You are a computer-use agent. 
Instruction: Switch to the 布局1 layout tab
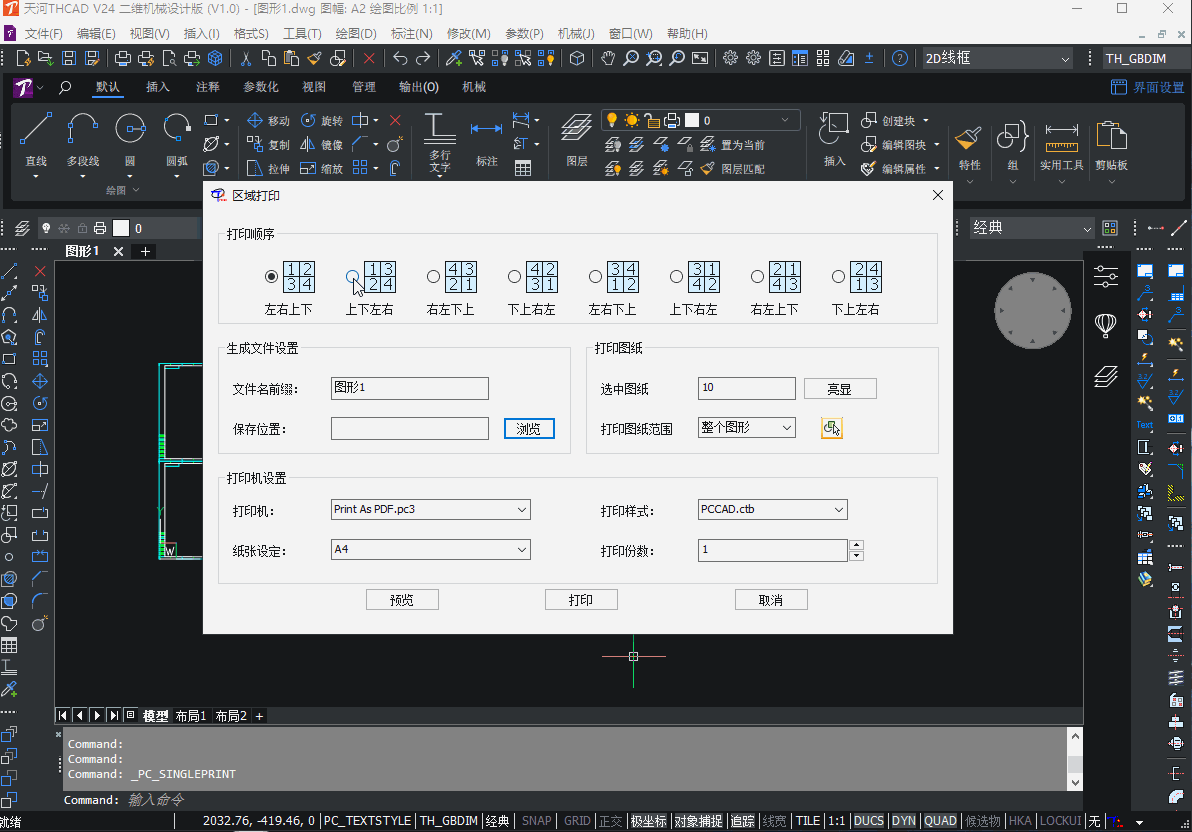tap(191, 716)
